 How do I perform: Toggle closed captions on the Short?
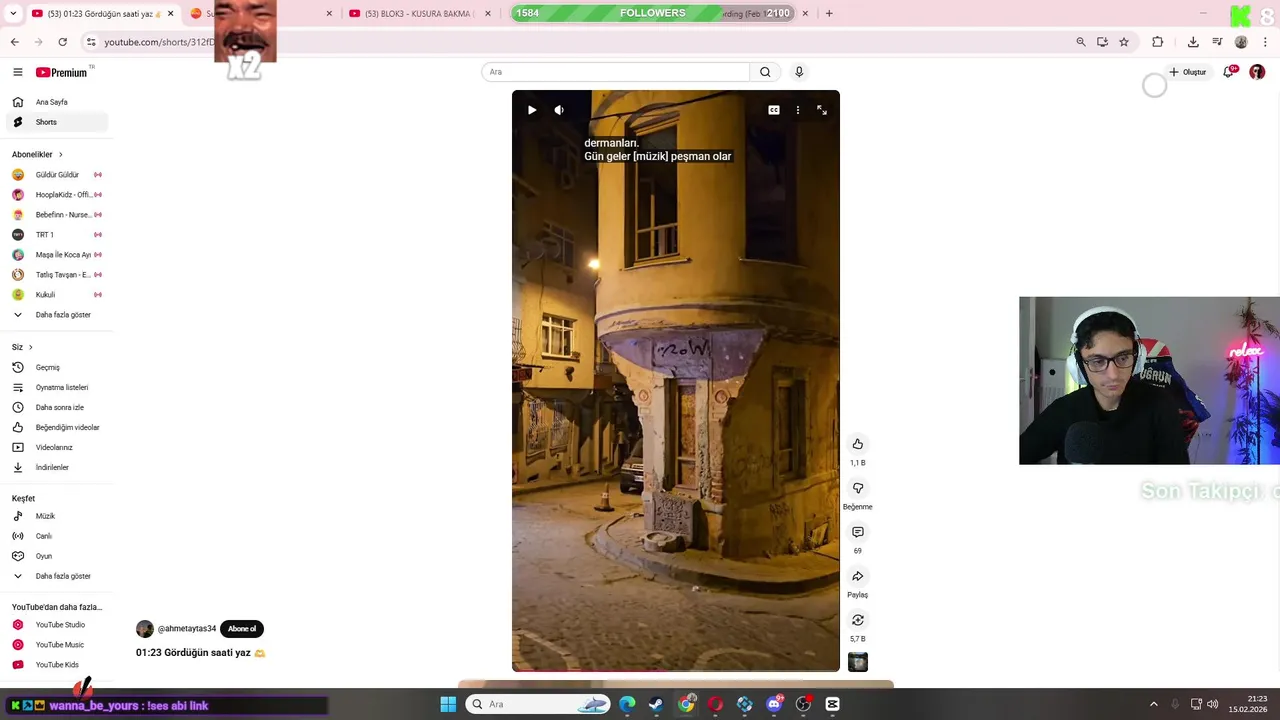pos(774,110)
